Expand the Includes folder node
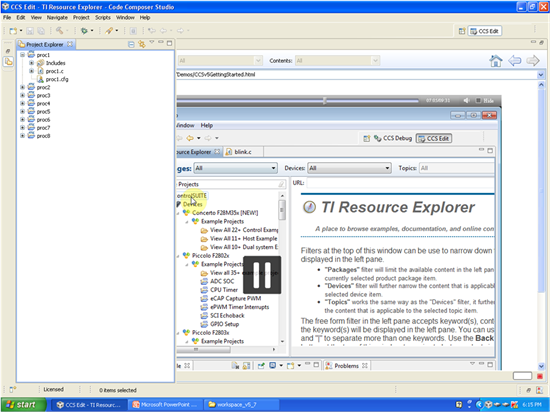This screenshot has height=412, width=550. 31,63
